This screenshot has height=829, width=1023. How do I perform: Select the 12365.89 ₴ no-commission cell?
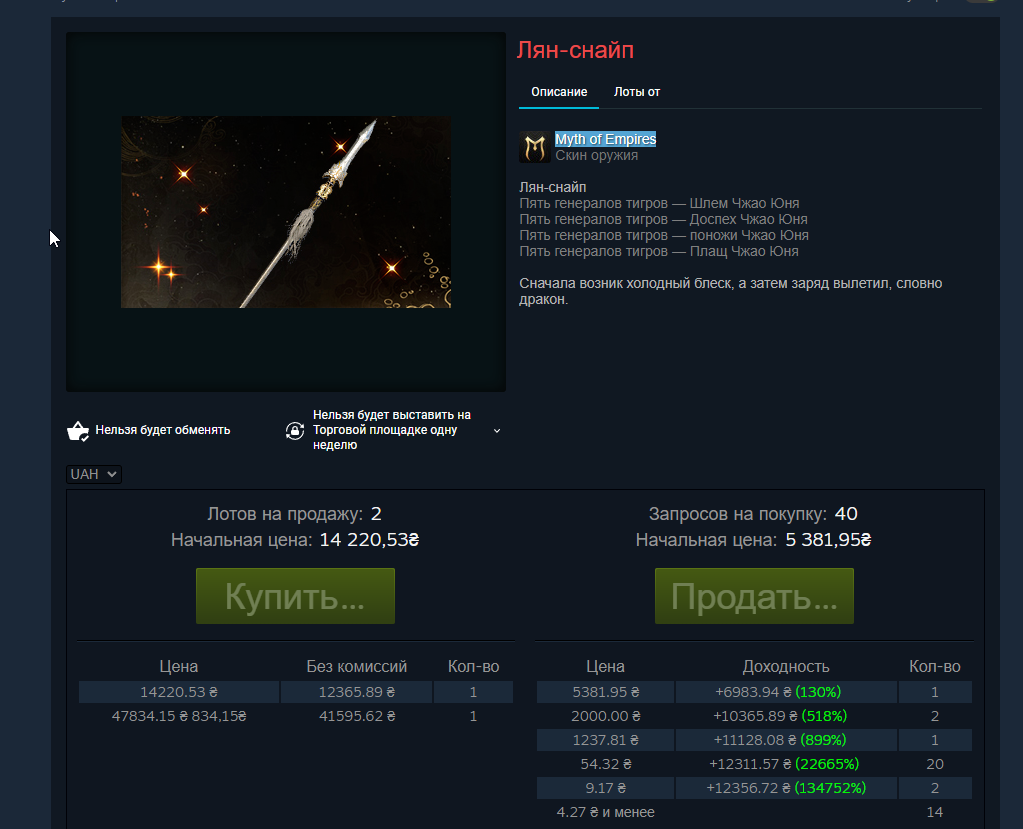tap(357, 692)
